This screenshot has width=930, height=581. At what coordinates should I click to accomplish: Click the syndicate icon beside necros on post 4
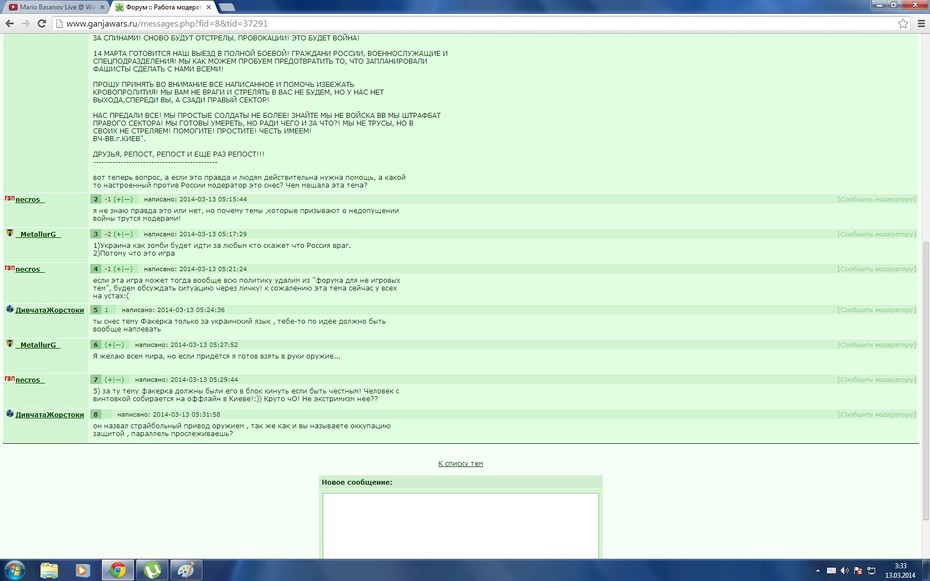9,268
